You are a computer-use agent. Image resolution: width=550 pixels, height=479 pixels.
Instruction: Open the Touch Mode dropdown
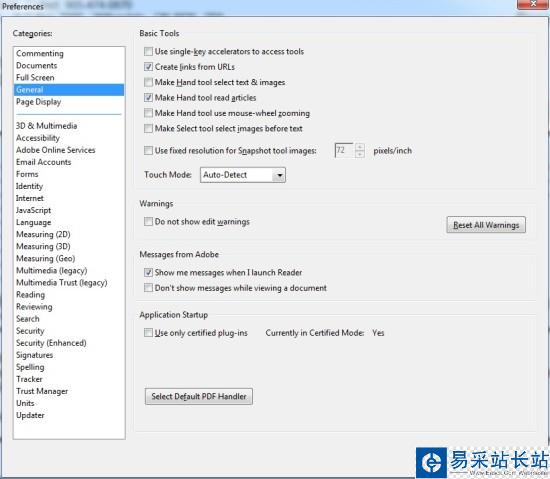point(243,175)
